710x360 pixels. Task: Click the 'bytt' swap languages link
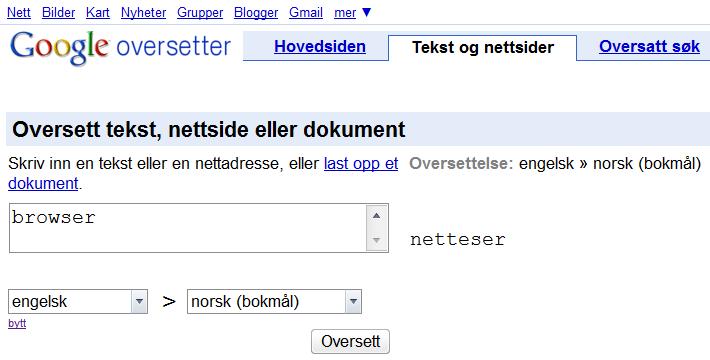[17, 324]
